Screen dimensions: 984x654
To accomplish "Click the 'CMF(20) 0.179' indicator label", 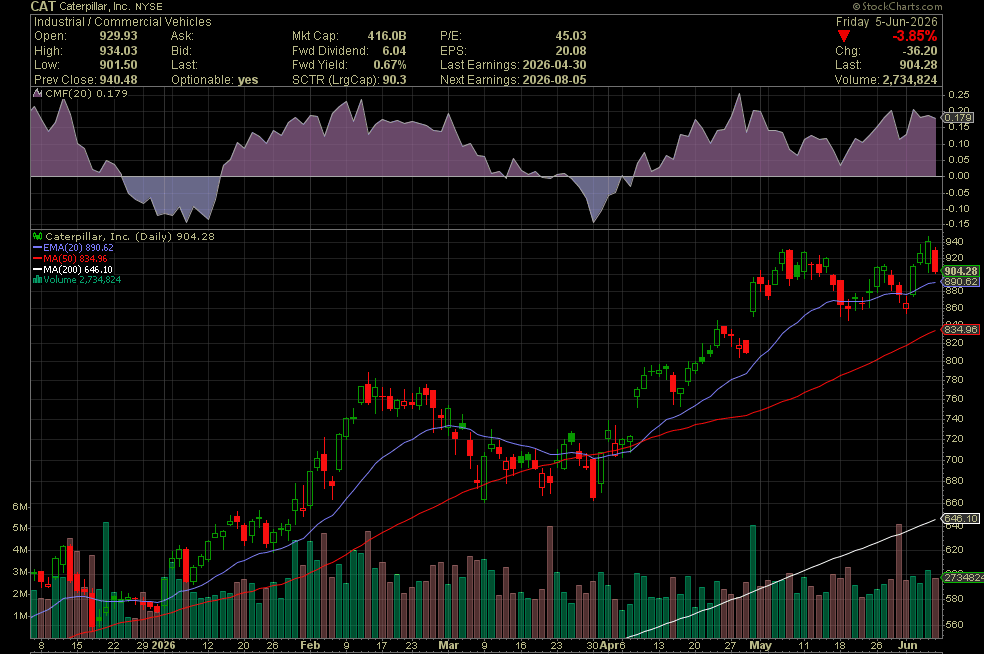I will (87, 94).
